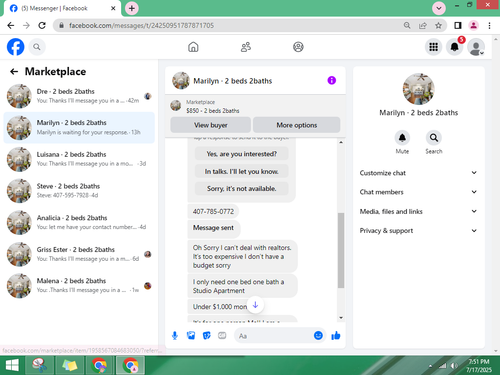This screenshot has height=375, width=500.
Task: Open Dre - 2 beds 2baths conversation
Action: (79, 96)
